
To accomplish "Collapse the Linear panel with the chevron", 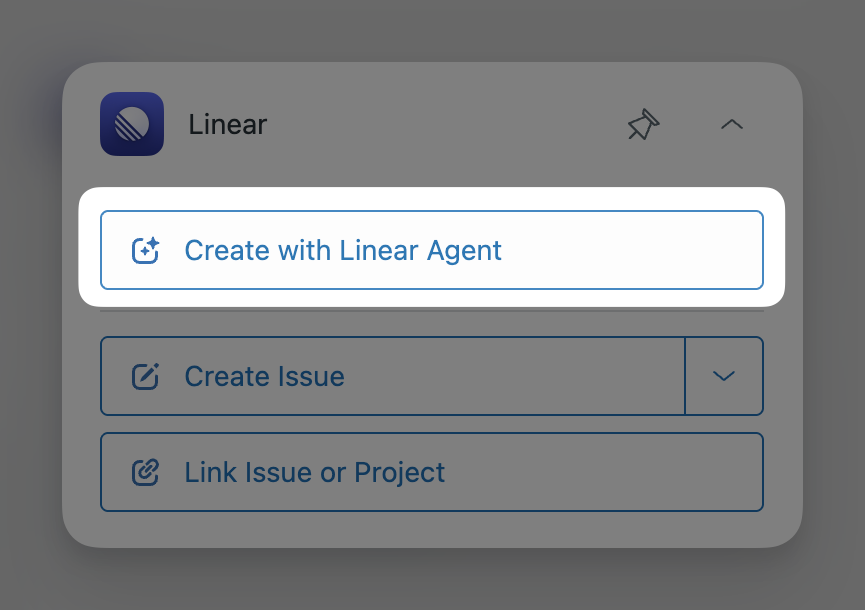I will tap(731, 125).
